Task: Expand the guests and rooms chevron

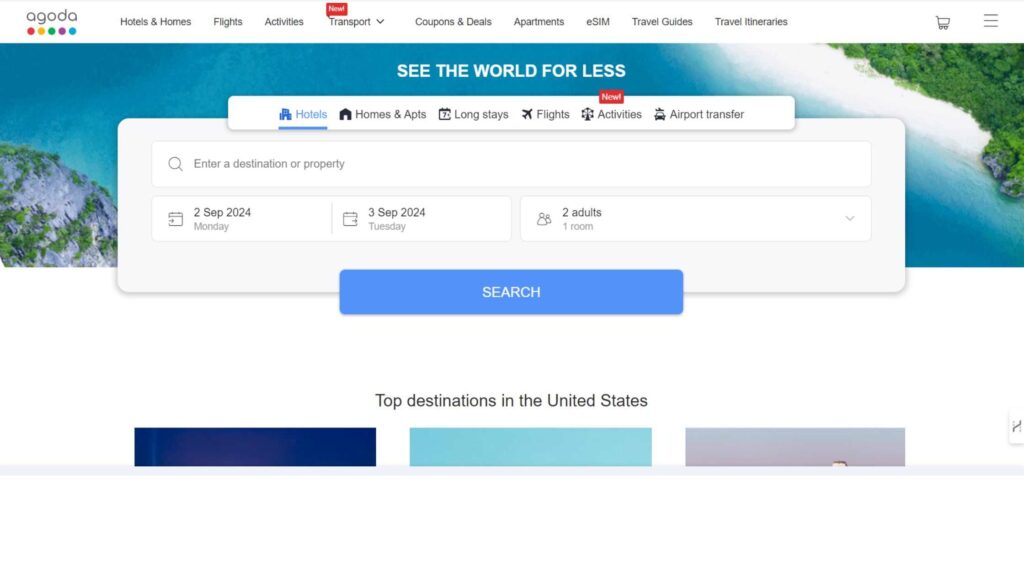Action: (849, 219)
